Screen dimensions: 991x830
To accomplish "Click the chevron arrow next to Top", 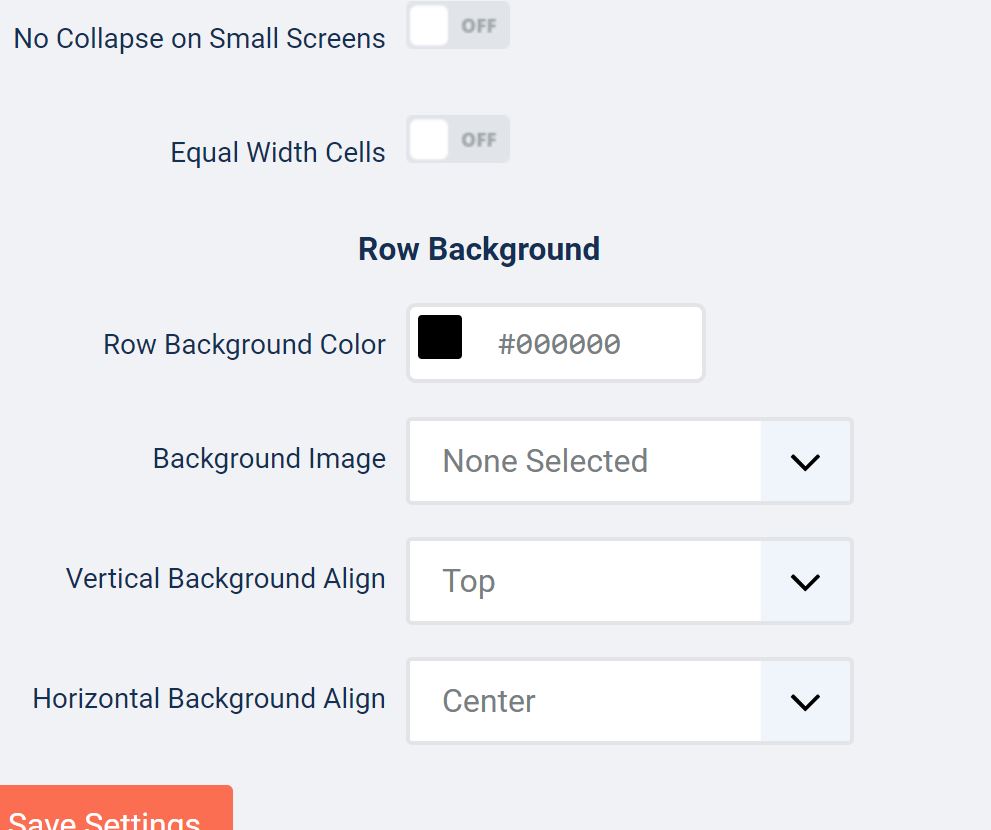I will (x=805, y=582).
